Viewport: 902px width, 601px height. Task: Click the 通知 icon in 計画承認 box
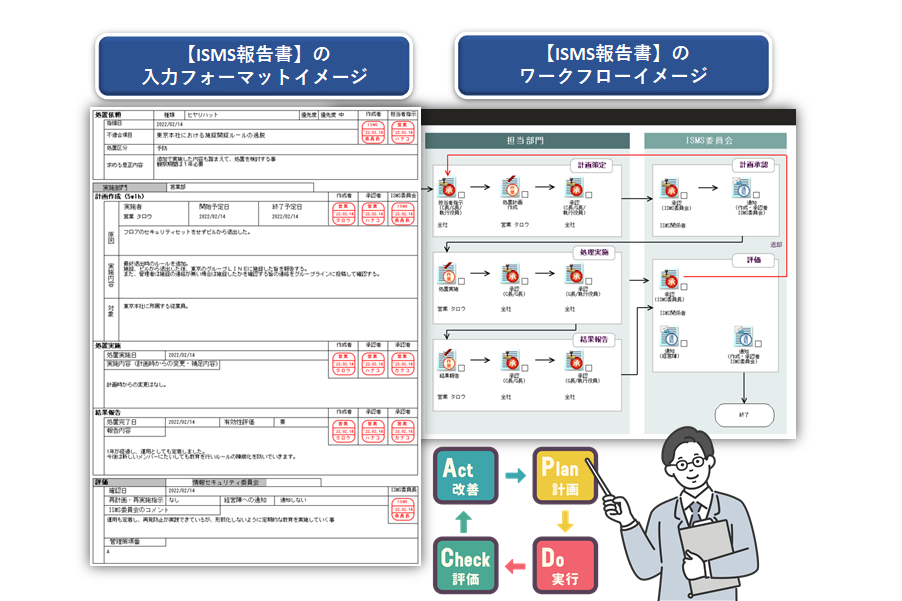[741, 187]
